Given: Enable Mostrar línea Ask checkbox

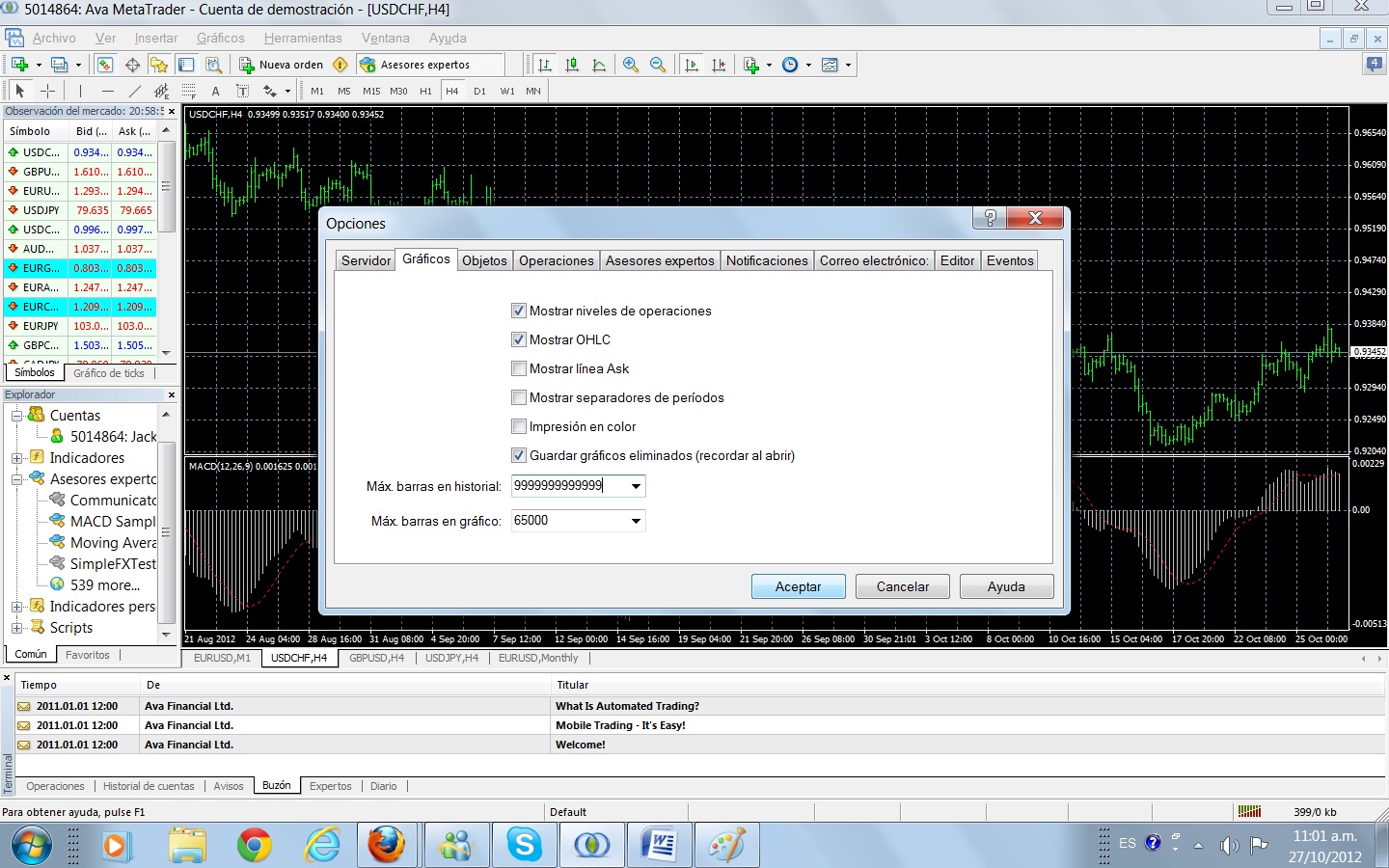Looking at the screenshot, I should pyautogui.click(x=519, y=368).
